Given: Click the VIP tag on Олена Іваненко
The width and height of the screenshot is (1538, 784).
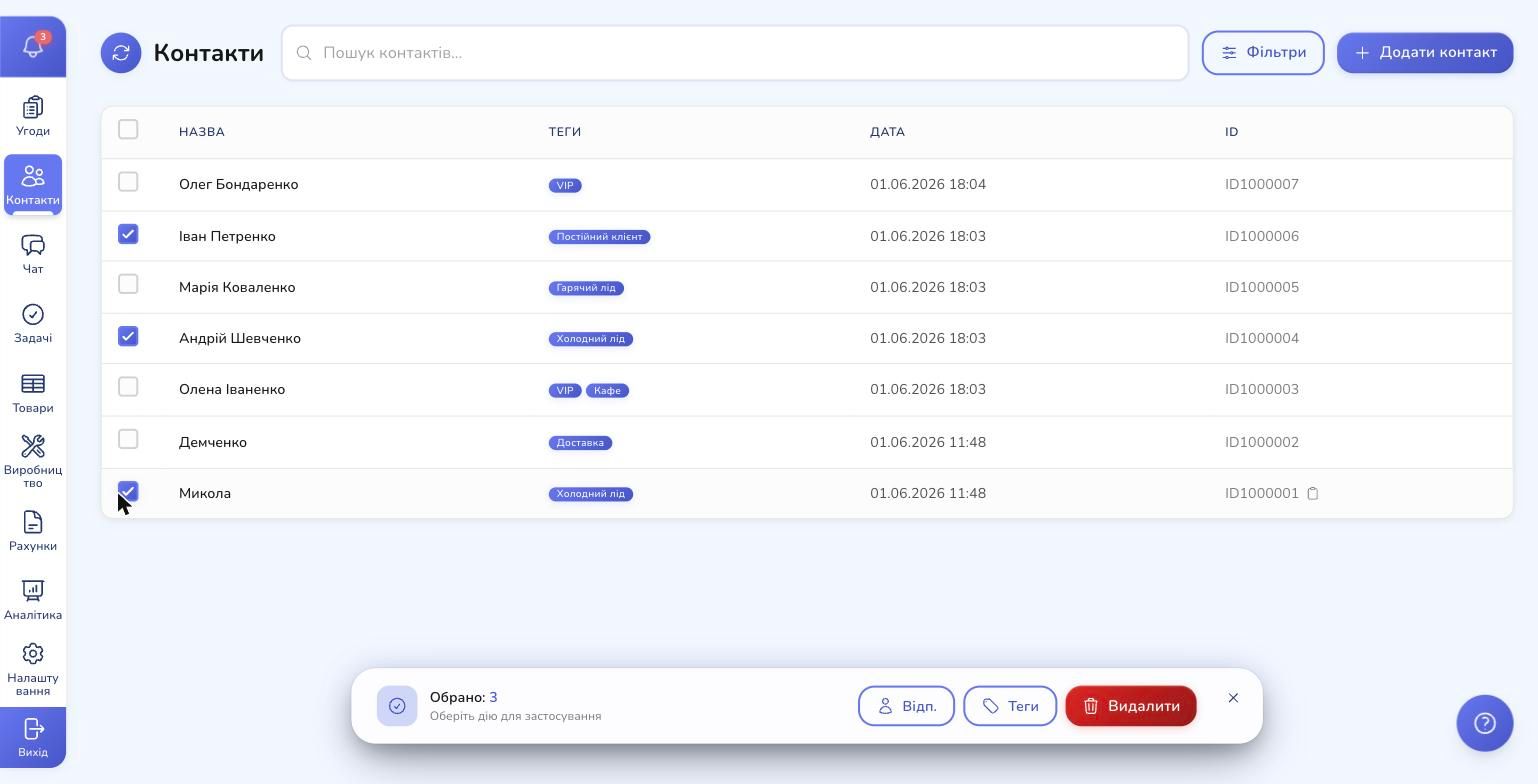Looking at the screenshot, I should pos(565,390).
